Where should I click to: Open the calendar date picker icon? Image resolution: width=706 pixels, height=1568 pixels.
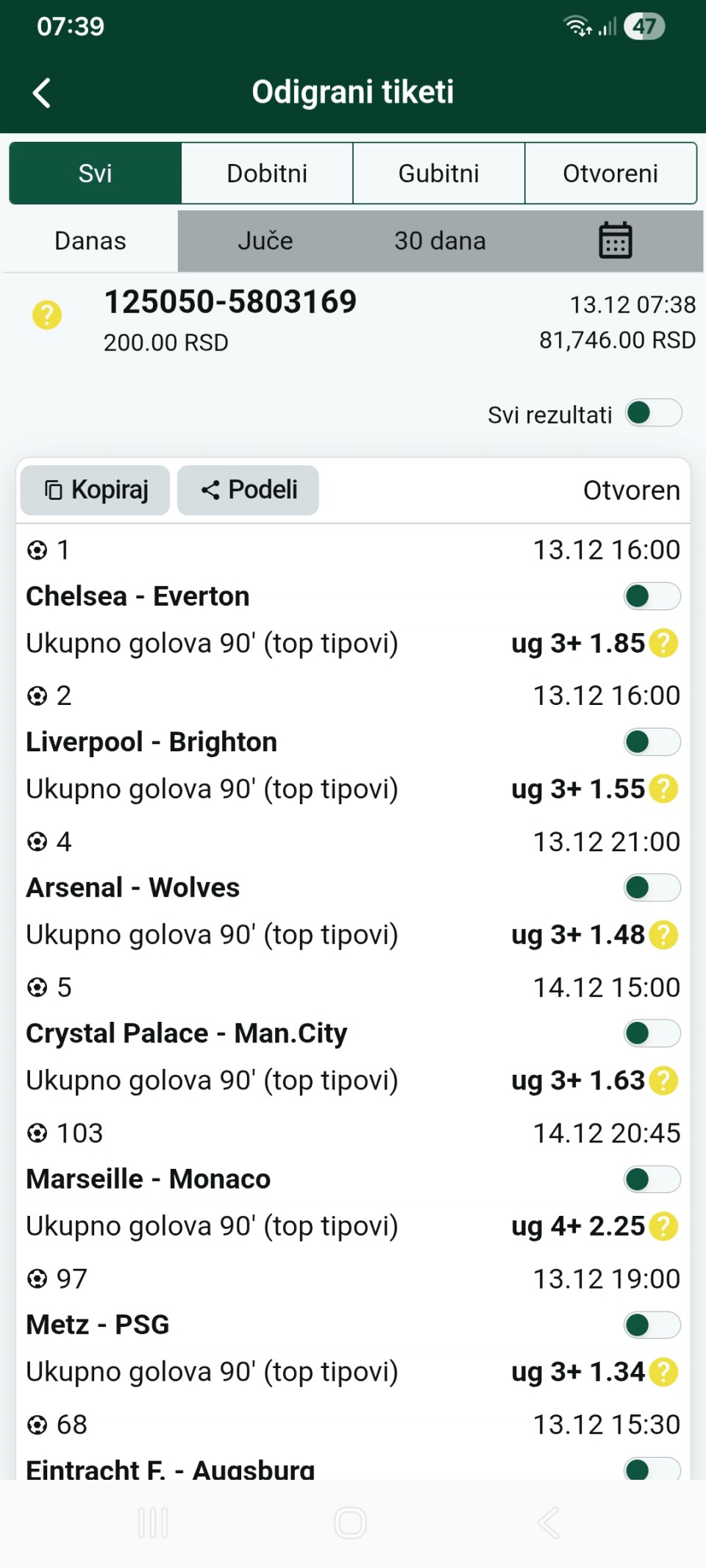point(615,240)
